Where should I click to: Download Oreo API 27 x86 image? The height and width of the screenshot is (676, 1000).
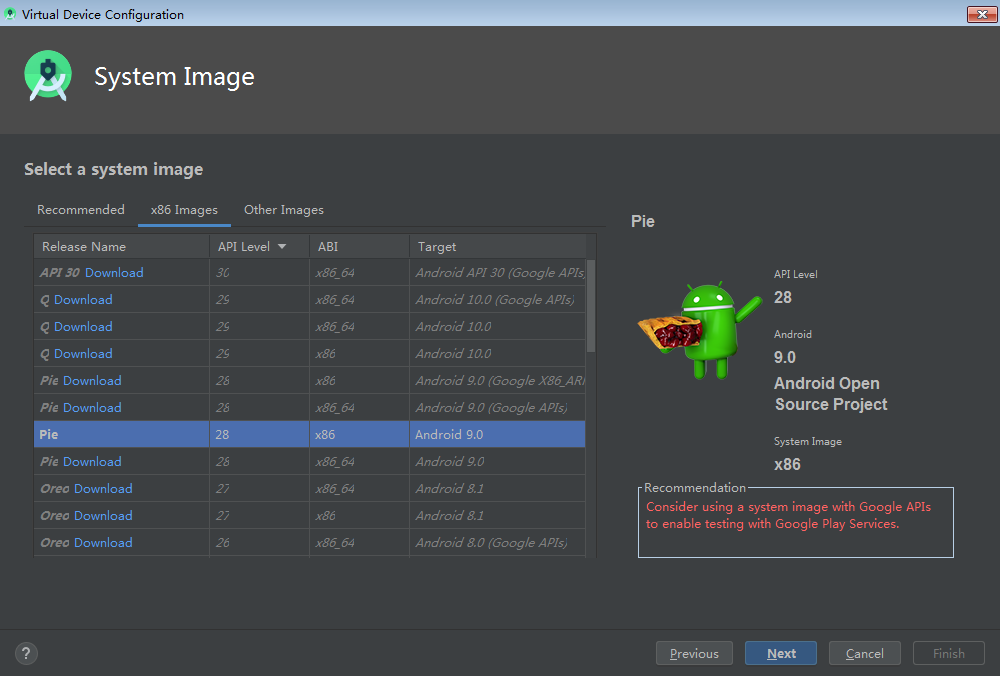[x=103, y=515]
